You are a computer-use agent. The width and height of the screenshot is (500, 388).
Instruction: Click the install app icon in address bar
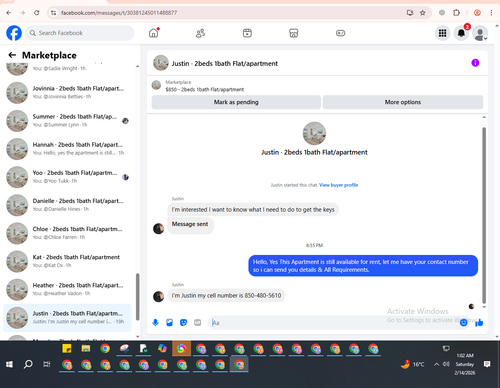coord(410,13)
